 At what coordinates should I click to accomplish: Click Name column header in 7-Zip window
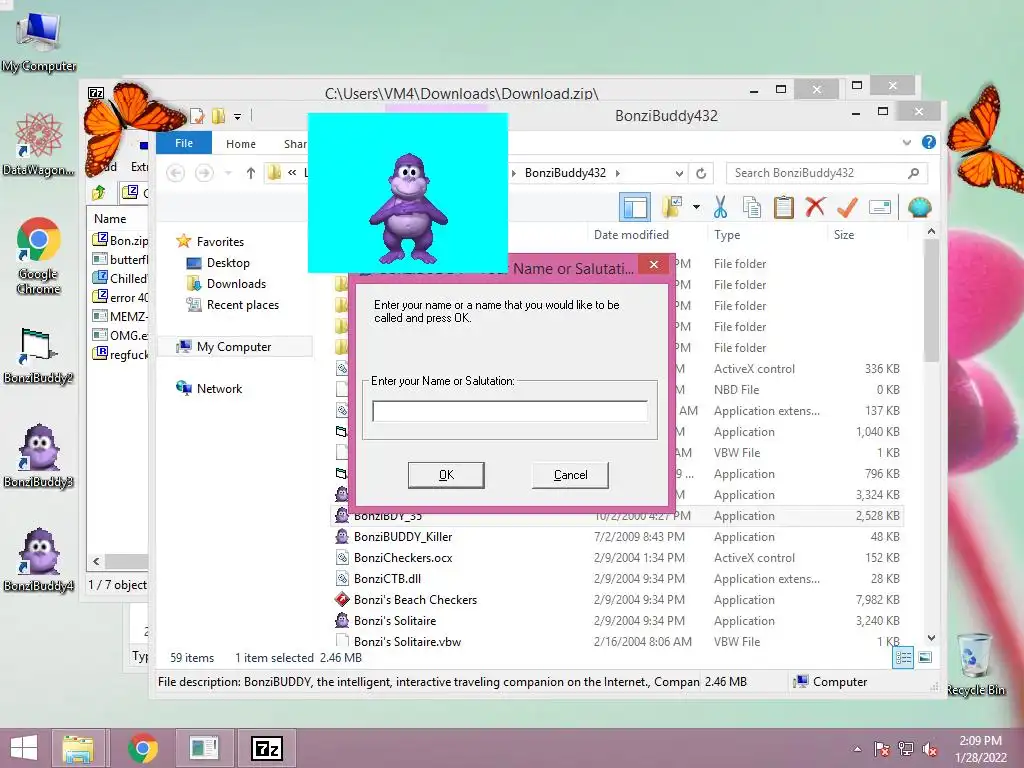110,219
